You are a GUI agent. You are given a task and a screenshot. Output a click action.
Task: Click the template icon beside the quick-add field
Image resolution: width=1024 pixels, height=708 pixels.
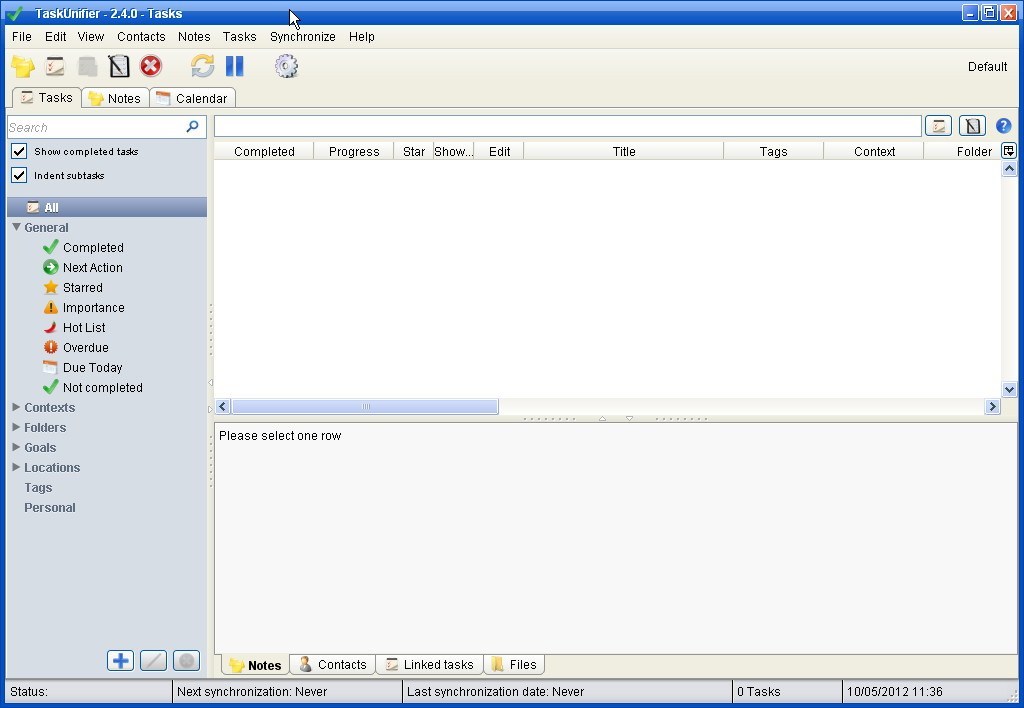(x=972, y=126)
